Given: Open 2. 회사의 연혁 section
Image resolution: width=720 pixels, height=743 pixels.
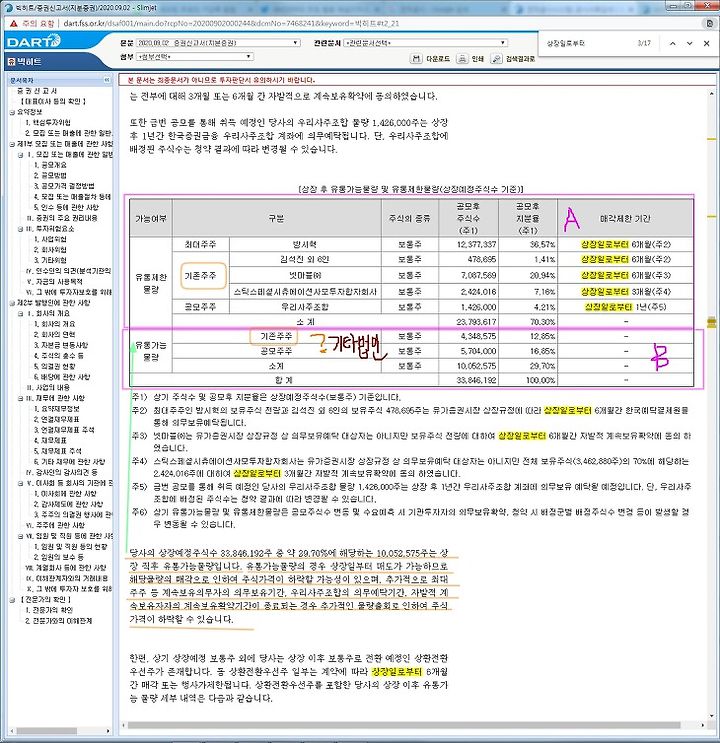Looking at the screenshot, I should (55, 335).
